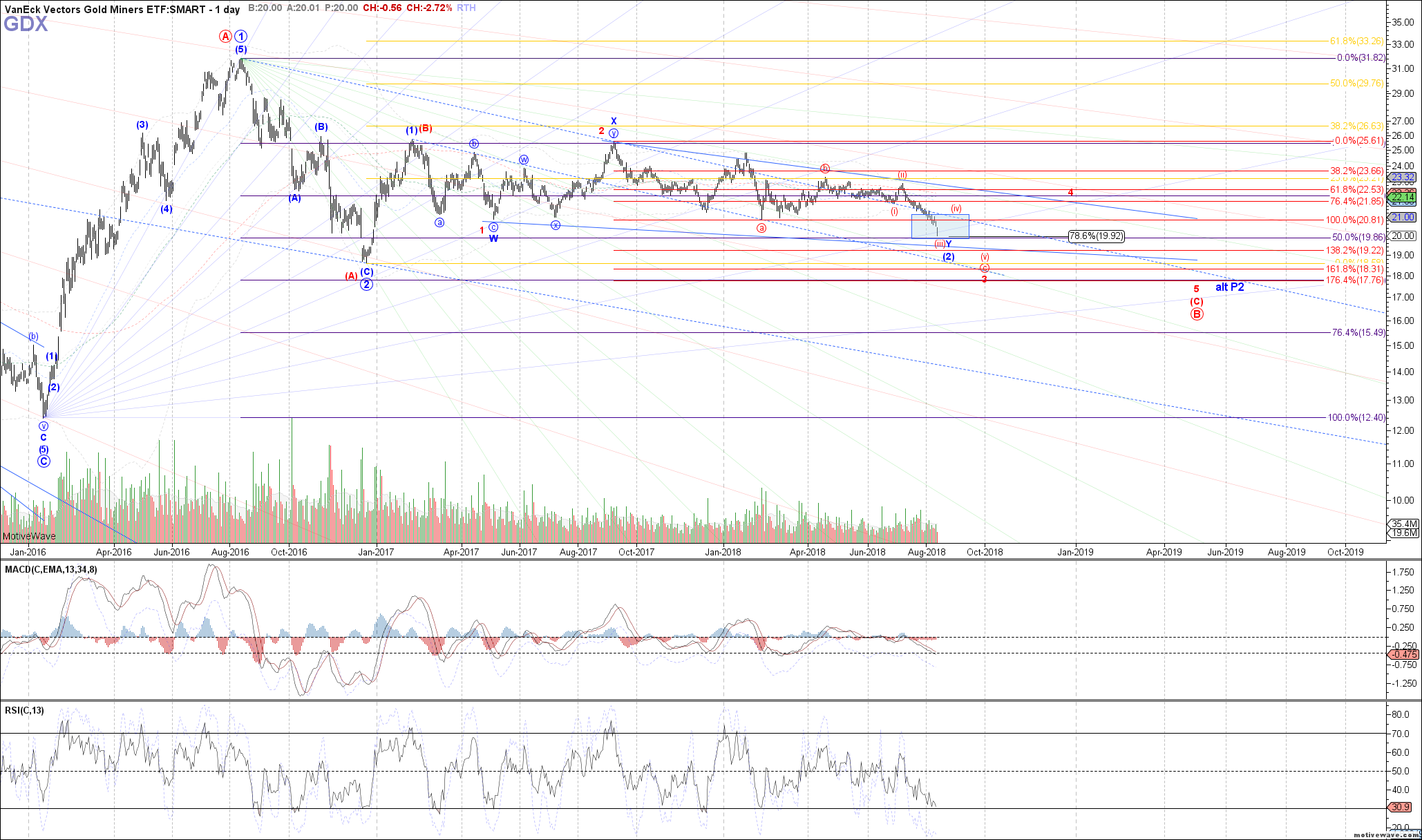1422x840 pixels.
Task: Select the 38.2%(26.63) Fibonacci label
Action: click(1357, 126)
